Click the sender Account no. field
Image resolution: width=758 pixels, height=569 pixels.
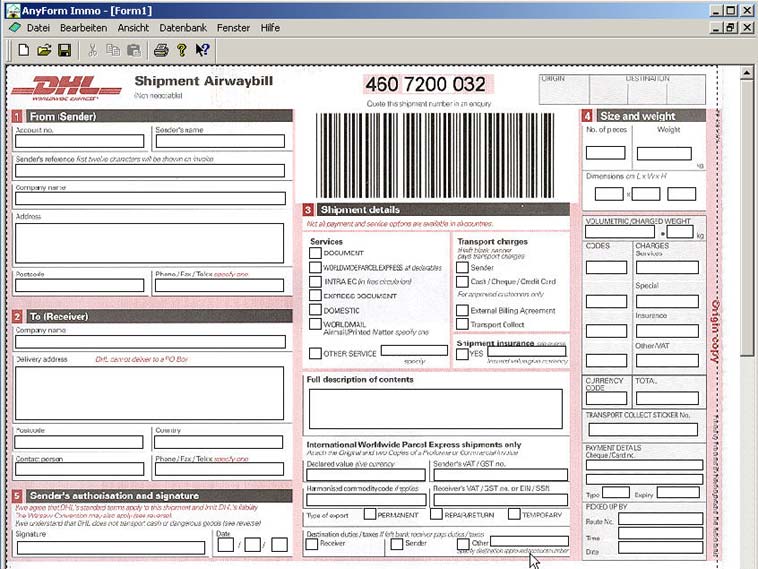click(x=80, y=141)
